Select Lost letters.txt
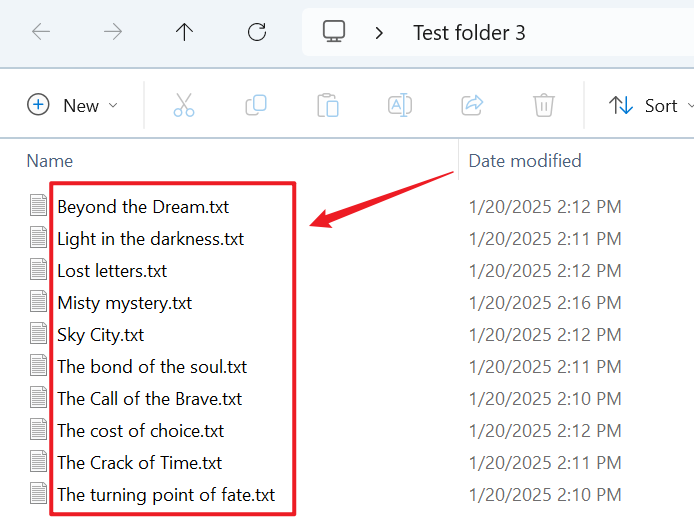Screen dimensions: 694x532 pyautogui.click(x=112, y=271)
